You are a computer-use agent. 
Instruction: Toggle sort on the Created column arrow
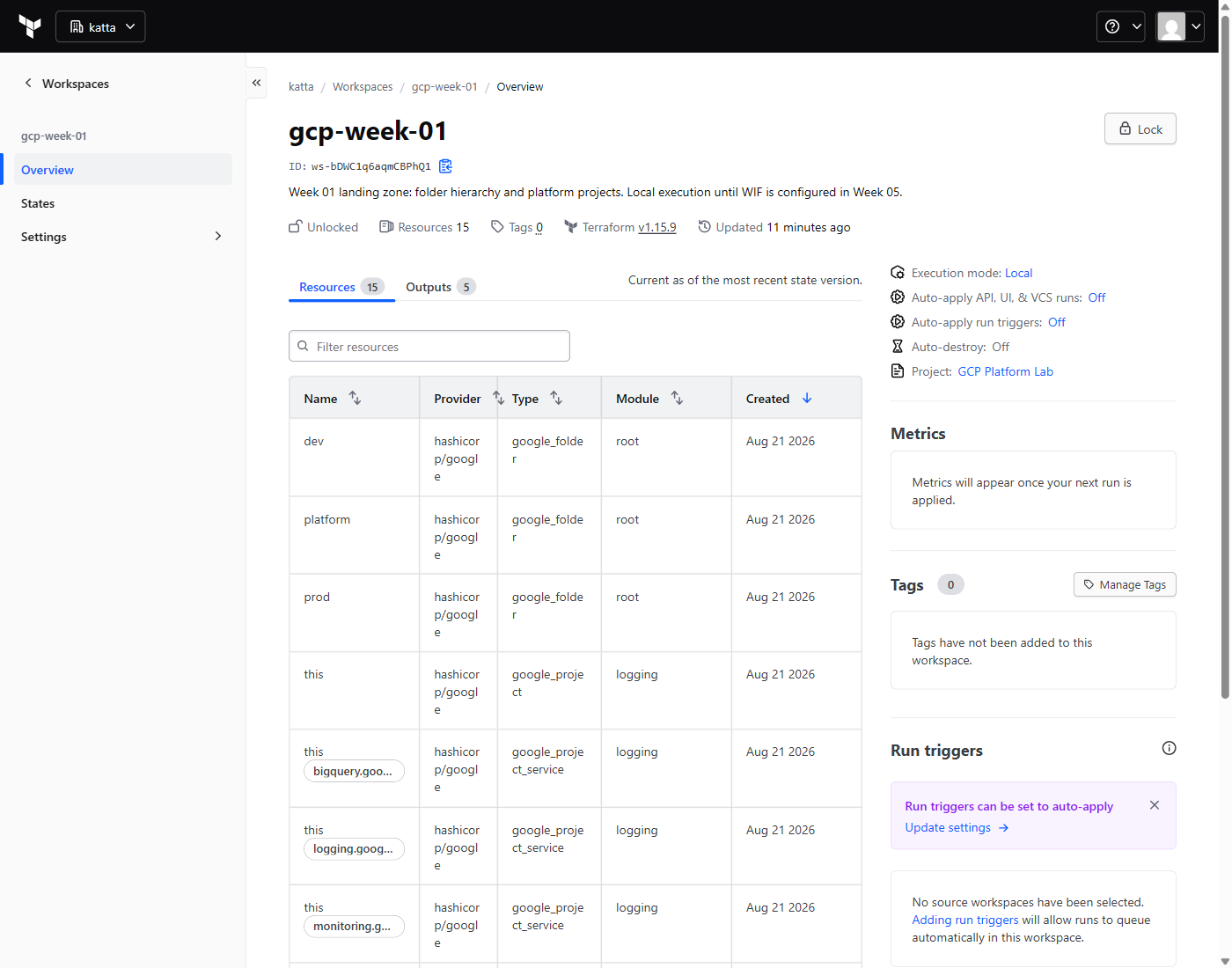tap(807, 398)
